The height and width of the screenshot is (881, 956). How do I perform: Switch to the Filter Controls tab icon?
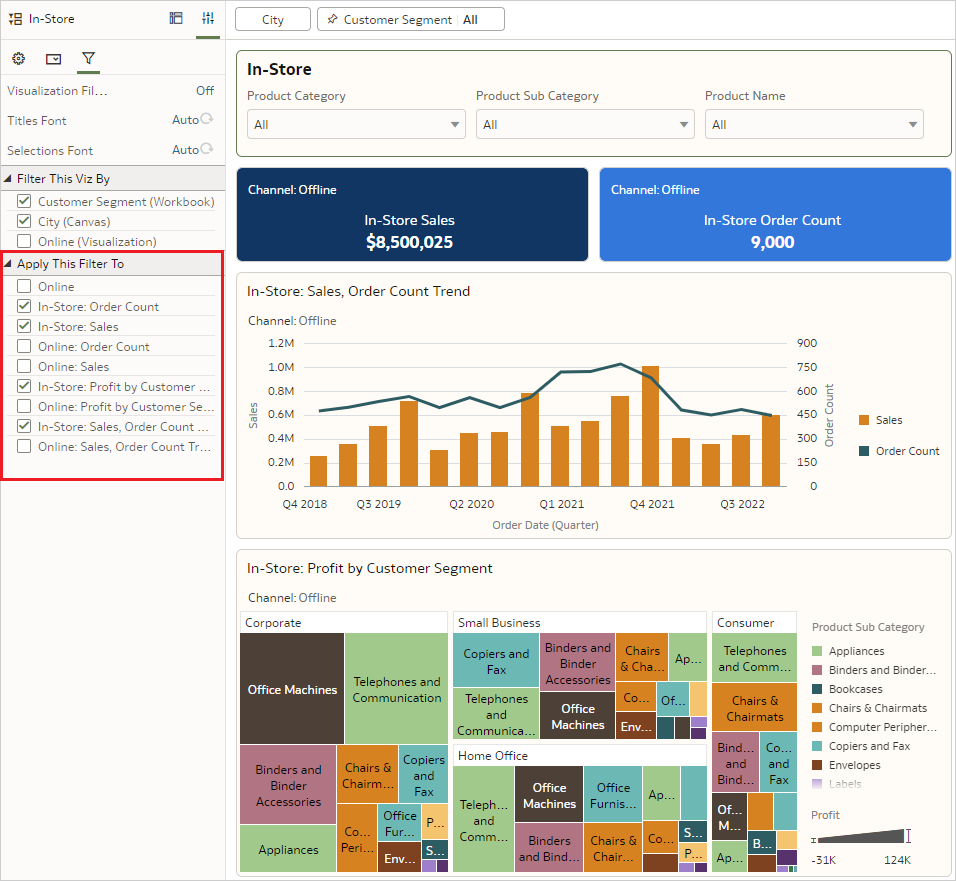(x=54, y=59)
